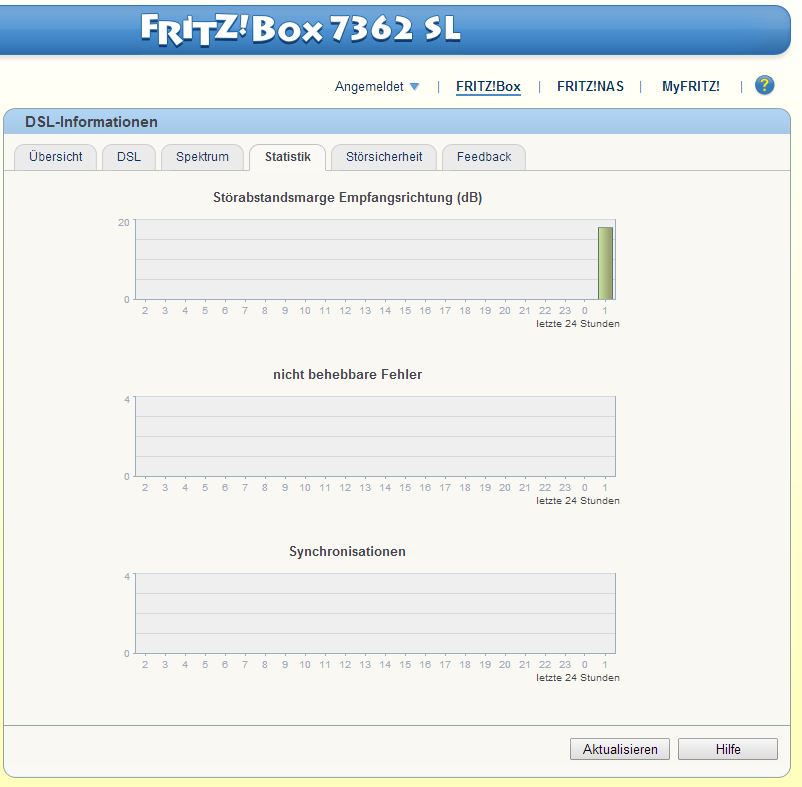This screenshot has width=802, height=787.
Task: Go to FRITZ!NAS
Action: [590, 86]
